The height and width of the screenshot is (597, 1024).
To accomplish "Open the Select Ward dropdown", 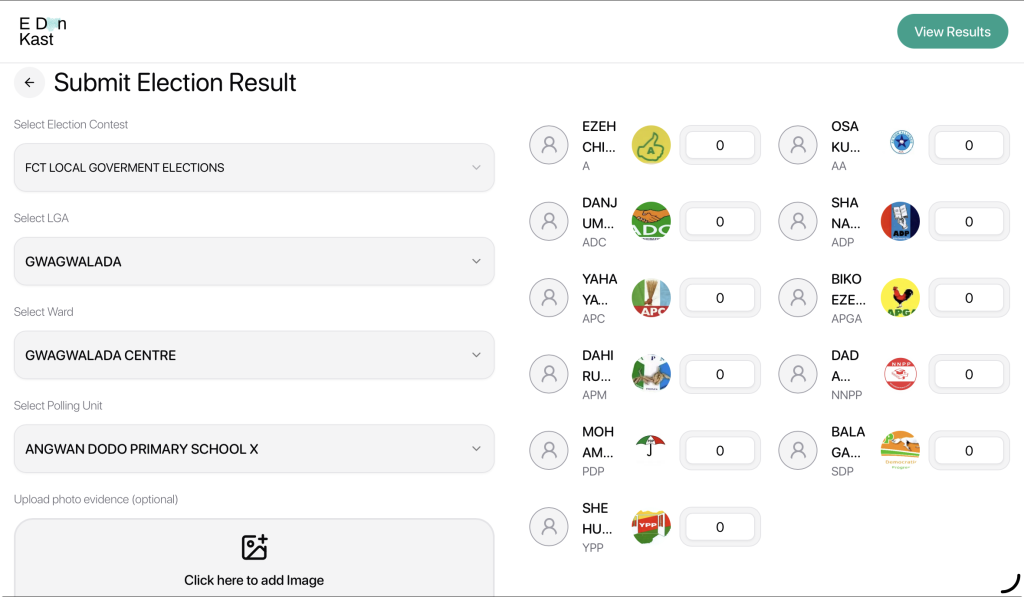I will coord(254,355).
